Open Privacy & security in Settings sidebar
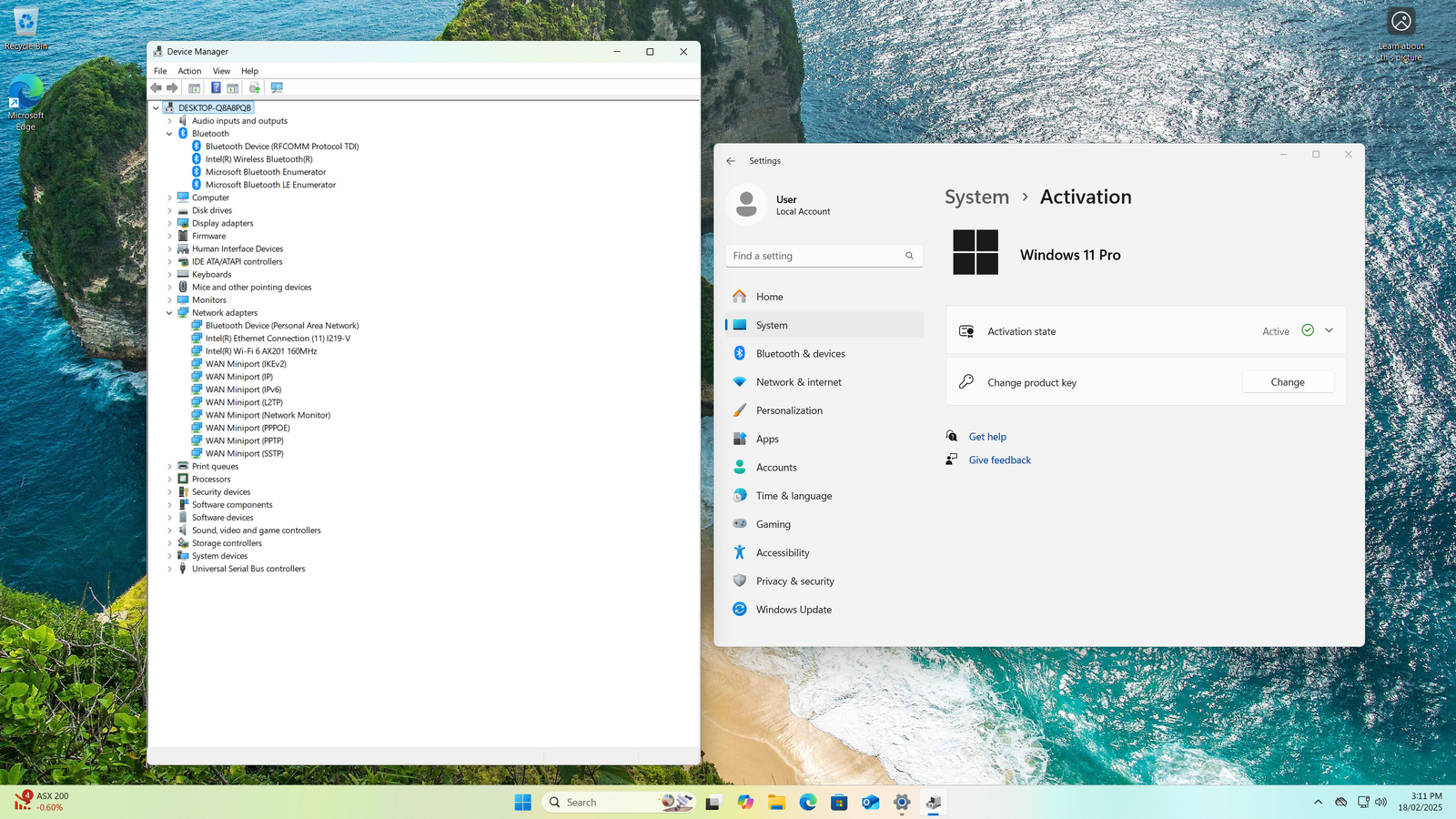 pyautogui.click(x=824, y=581)
